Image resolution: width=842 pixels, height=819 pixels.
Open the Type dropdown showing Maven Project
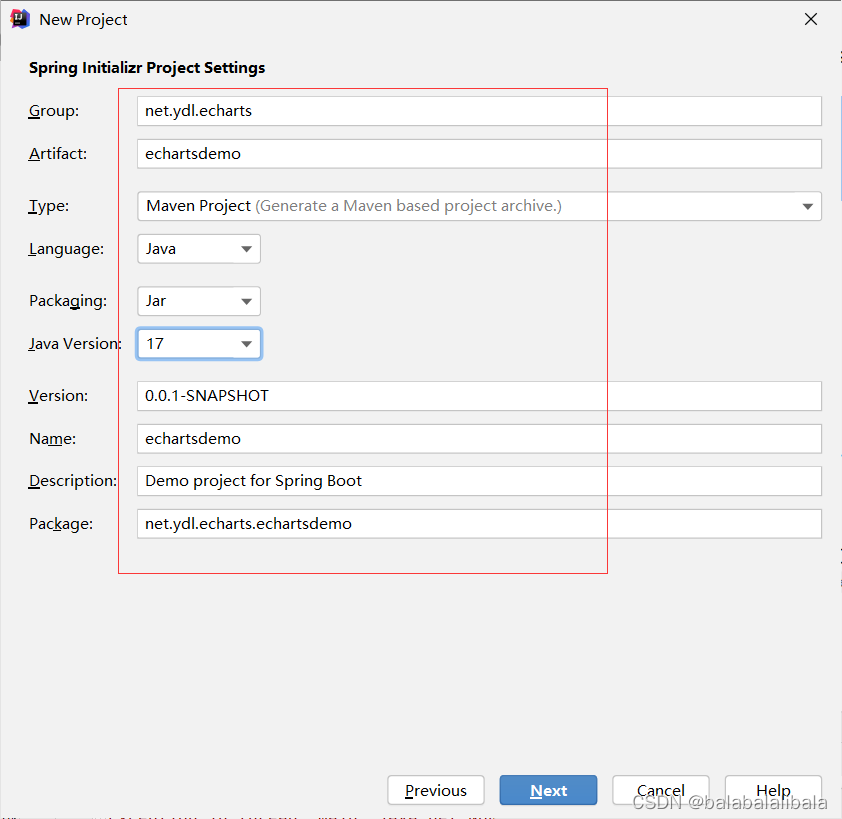coord(479,206)
